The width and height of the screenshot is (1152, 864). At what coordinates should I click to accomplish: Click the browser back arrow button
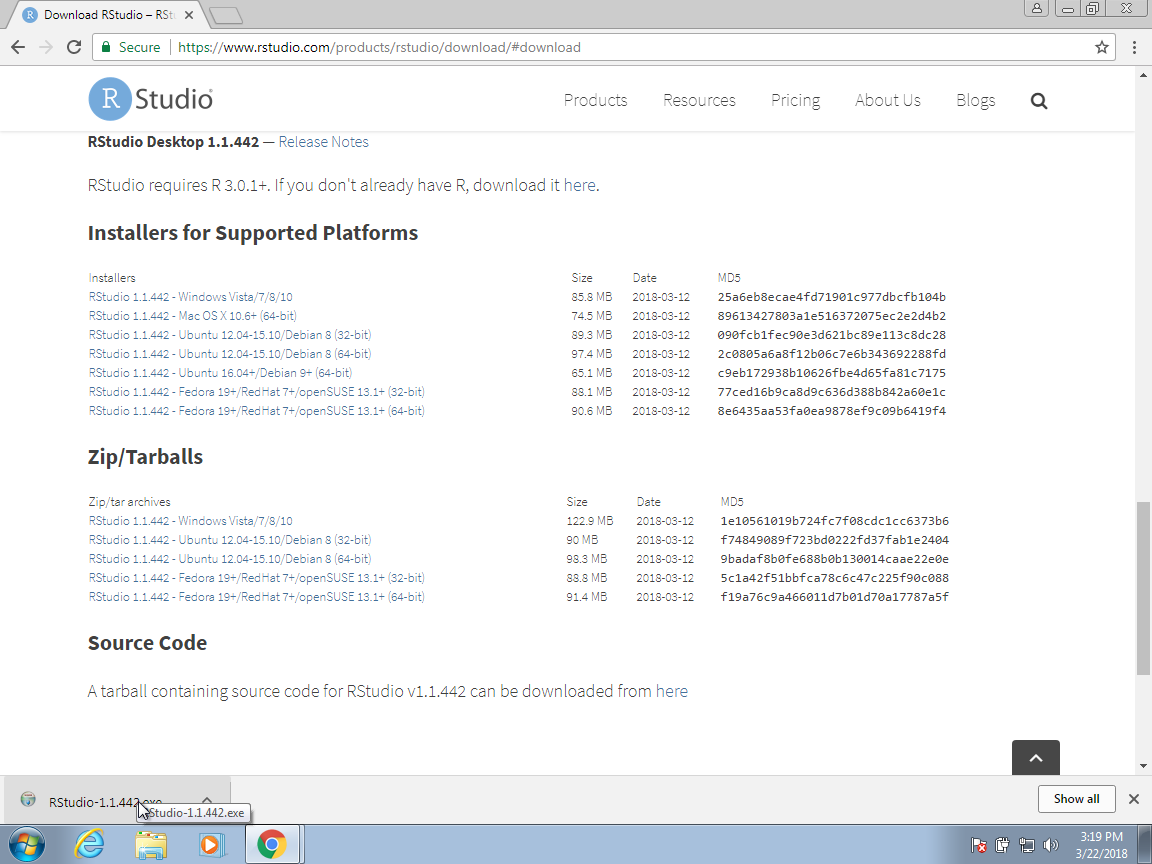click(18, 47)
